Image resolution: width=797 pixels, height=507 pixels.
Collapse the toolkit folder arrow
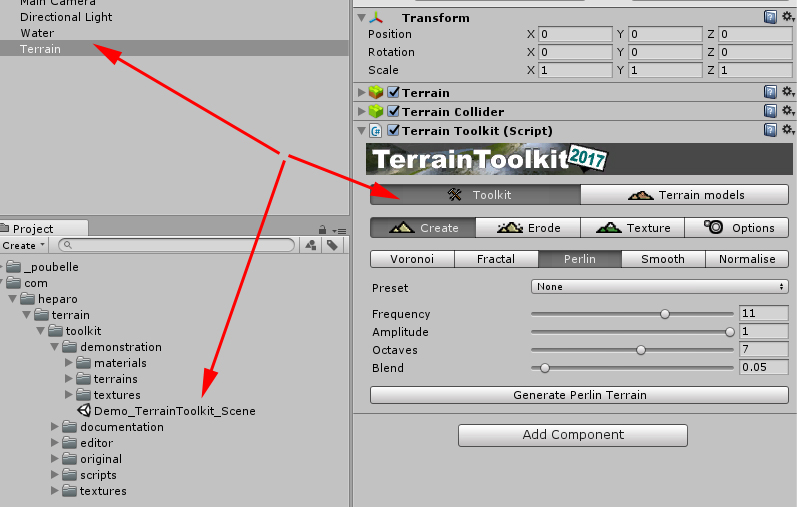[41, 331]
